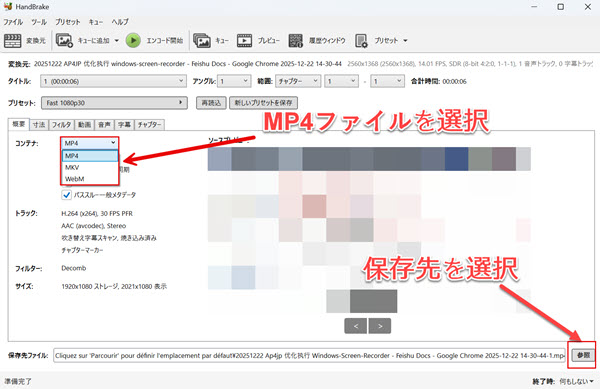
Task: Click the プリセット toolbar icon
Action: click(361, 41)
